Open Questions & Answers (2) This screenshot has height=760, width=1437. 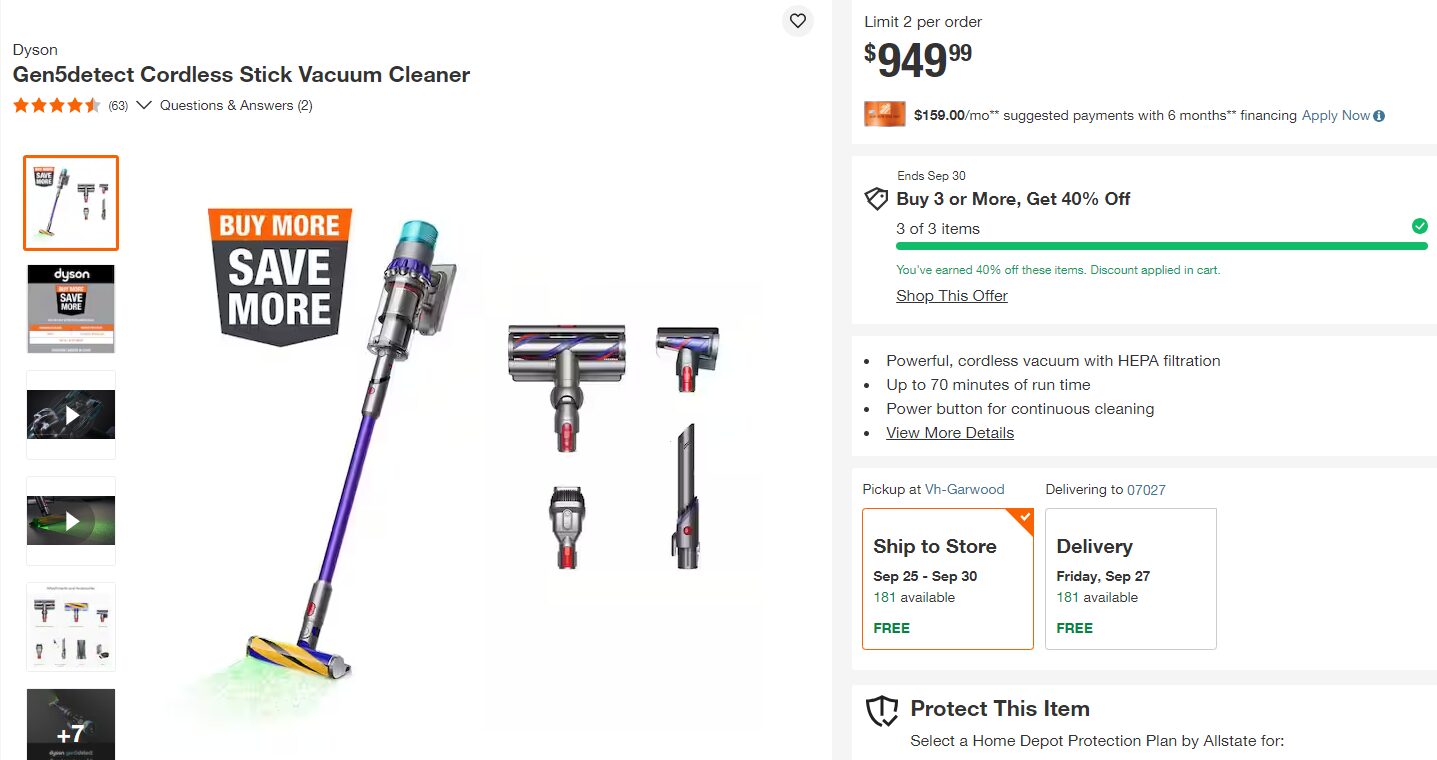click(x=236, y=105)
